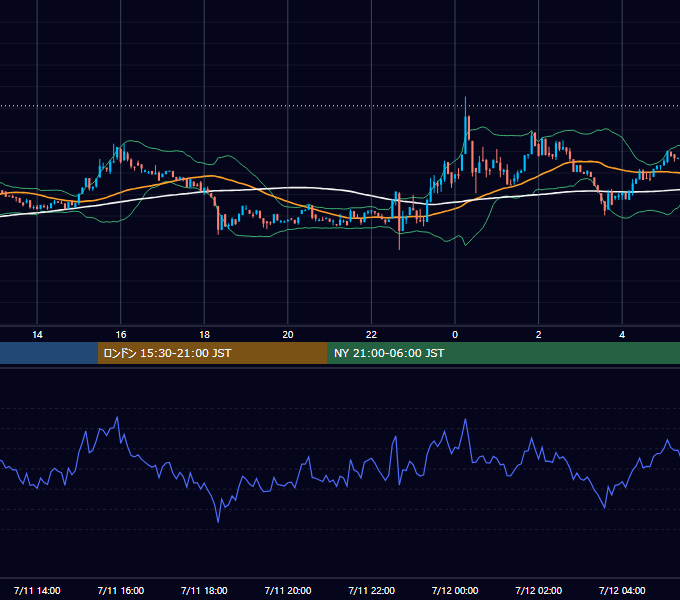
Task: Click the hour label 4 on the time axis
Action: pos(622,335)
